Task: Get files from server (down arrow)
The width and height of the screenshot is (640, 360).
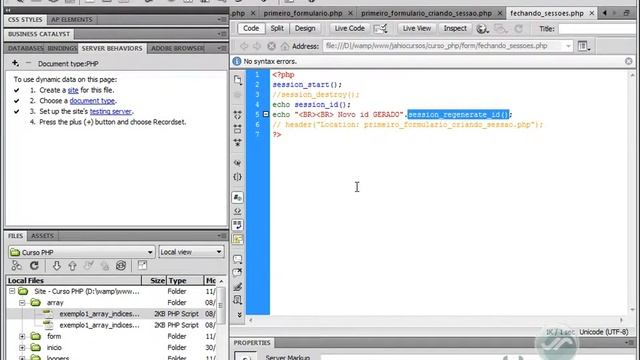Action: (x=56, y=266)
